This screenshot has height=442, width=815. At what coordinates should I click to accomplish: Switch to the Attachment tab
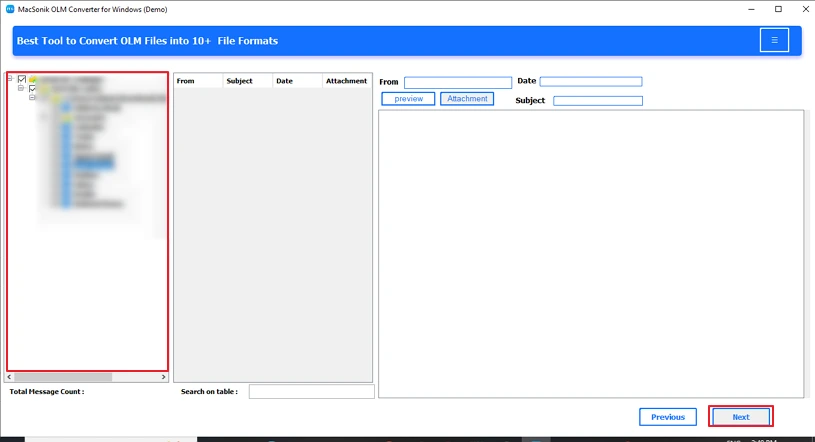[x=467, y=99]
